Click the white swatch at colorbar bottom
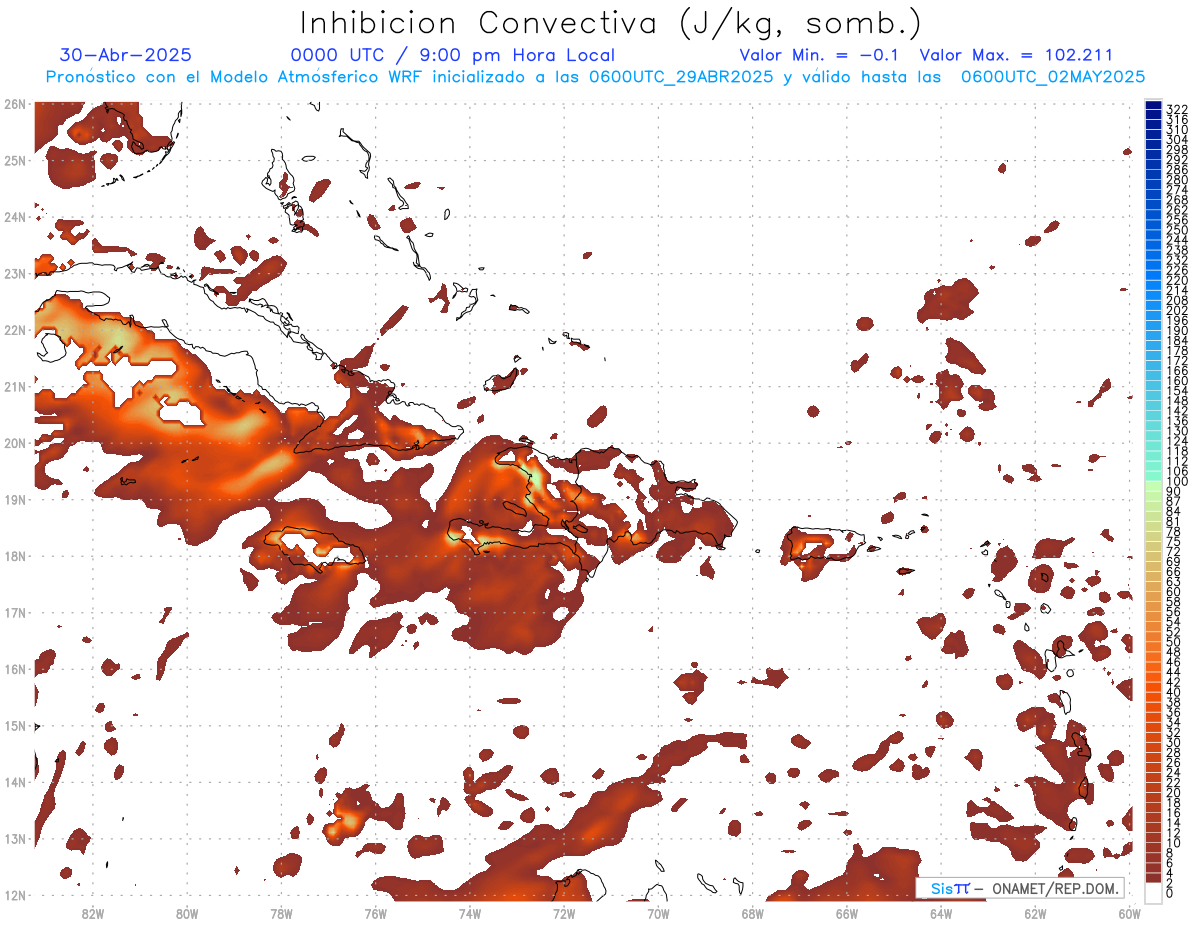 click(1154, 891)
